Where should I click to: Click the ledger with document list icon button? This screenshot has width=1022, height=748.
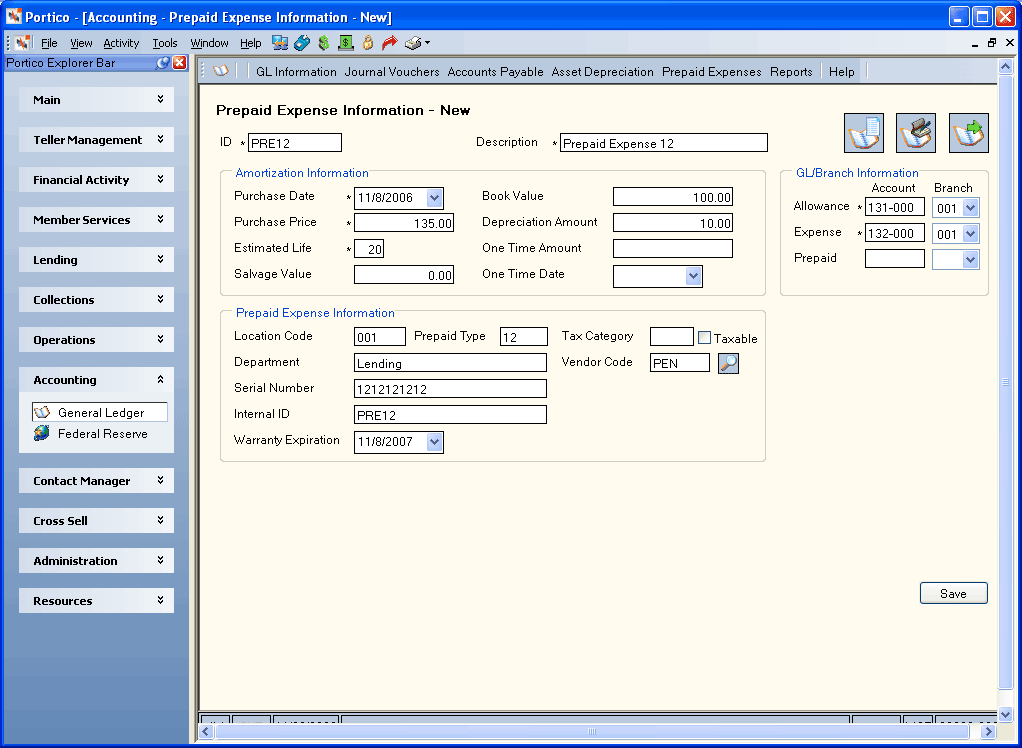[864, 133]
